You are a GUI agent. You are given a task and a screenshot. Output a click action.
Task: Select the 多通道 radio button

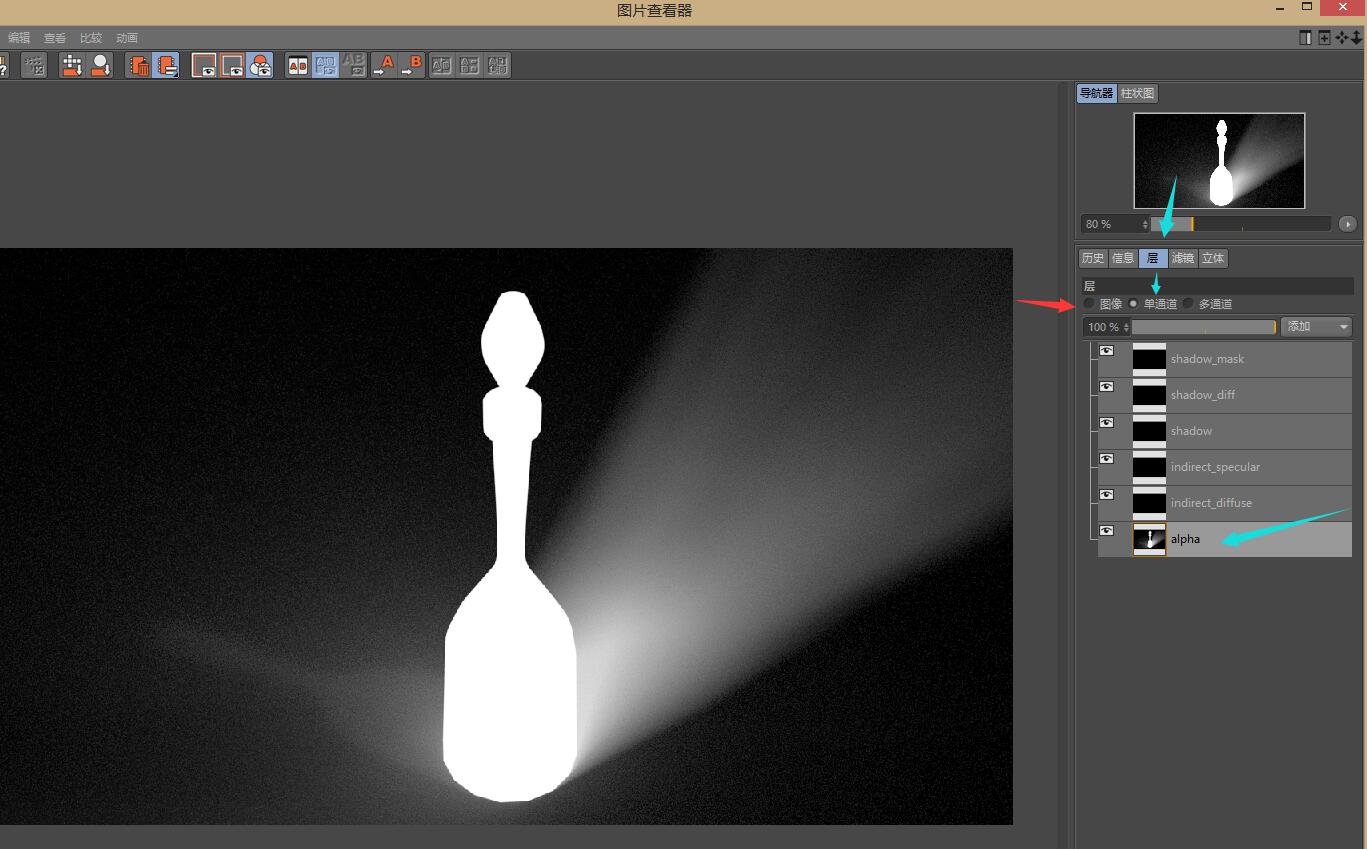coord(1188,303)
